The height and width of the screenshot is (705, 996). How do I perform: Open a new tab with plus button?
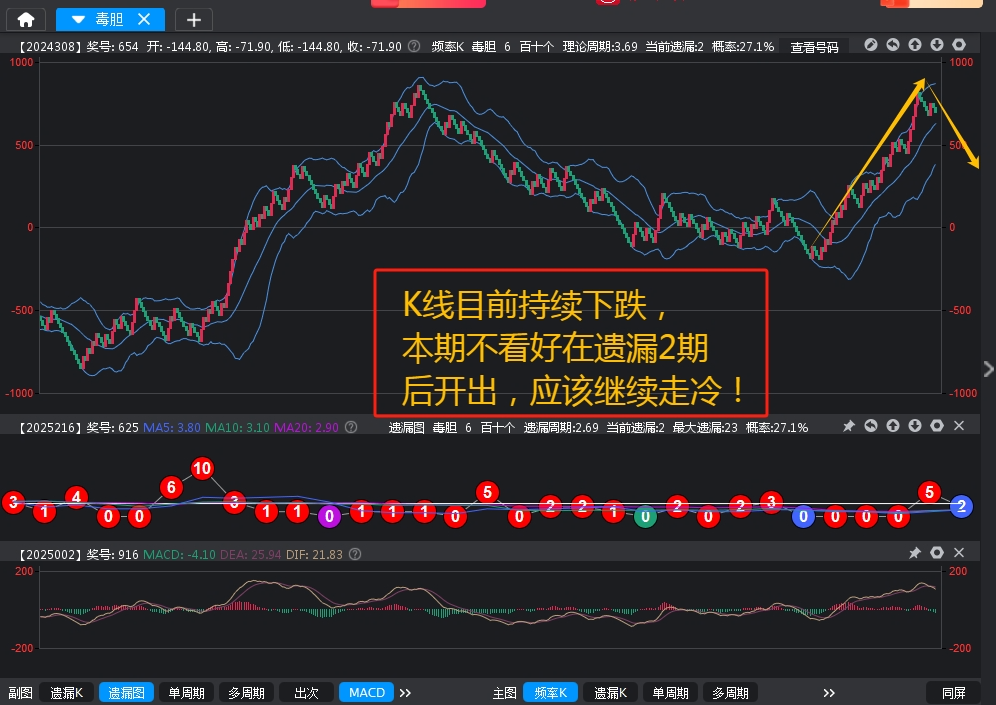(194, 19)
